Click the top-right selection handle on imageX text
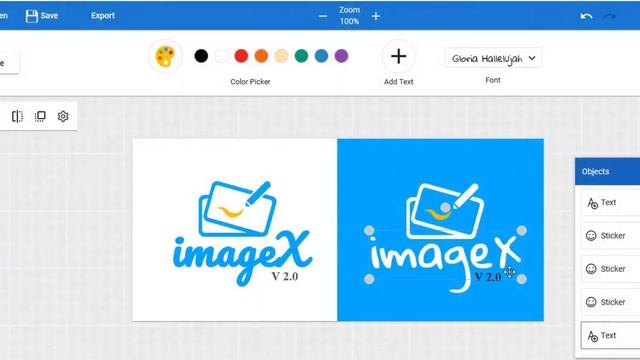This screenshot has height=360, width=640. (522, 231)
